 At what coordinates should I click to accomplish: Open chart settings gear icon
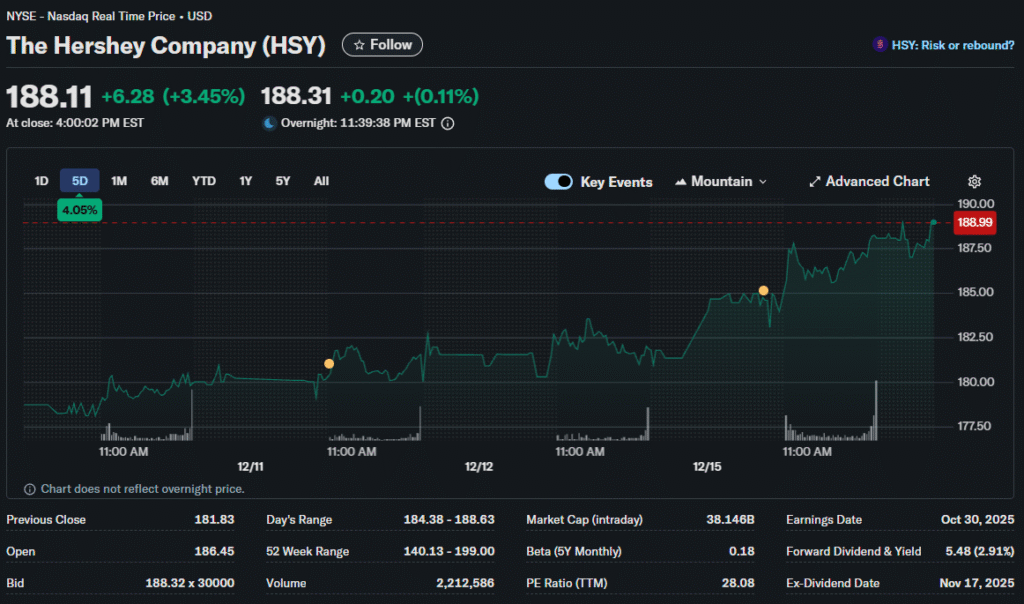(x=974, y=182)
